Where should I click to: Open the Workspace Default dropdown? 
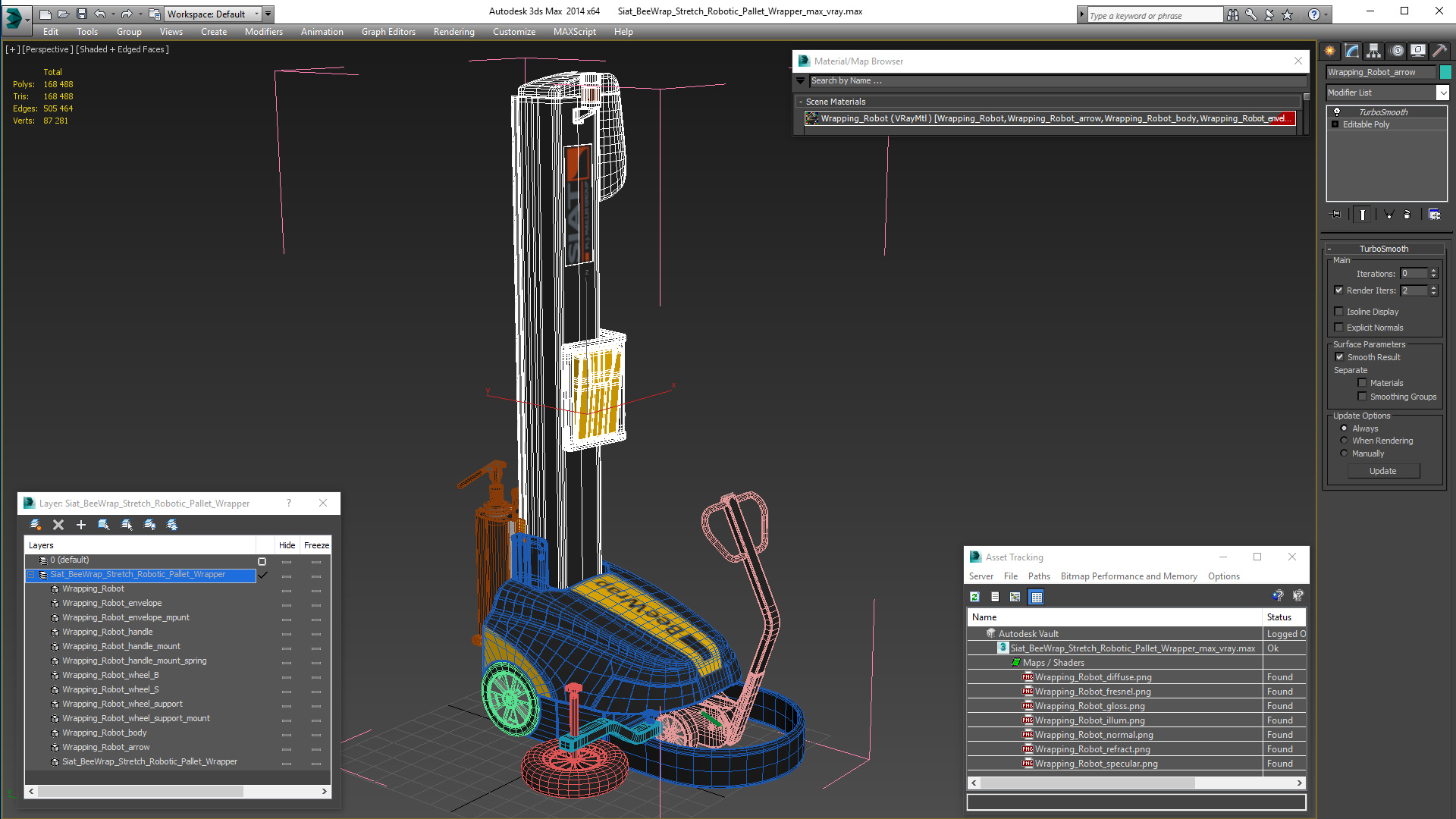pyautogui.click(x=257, y=14)
